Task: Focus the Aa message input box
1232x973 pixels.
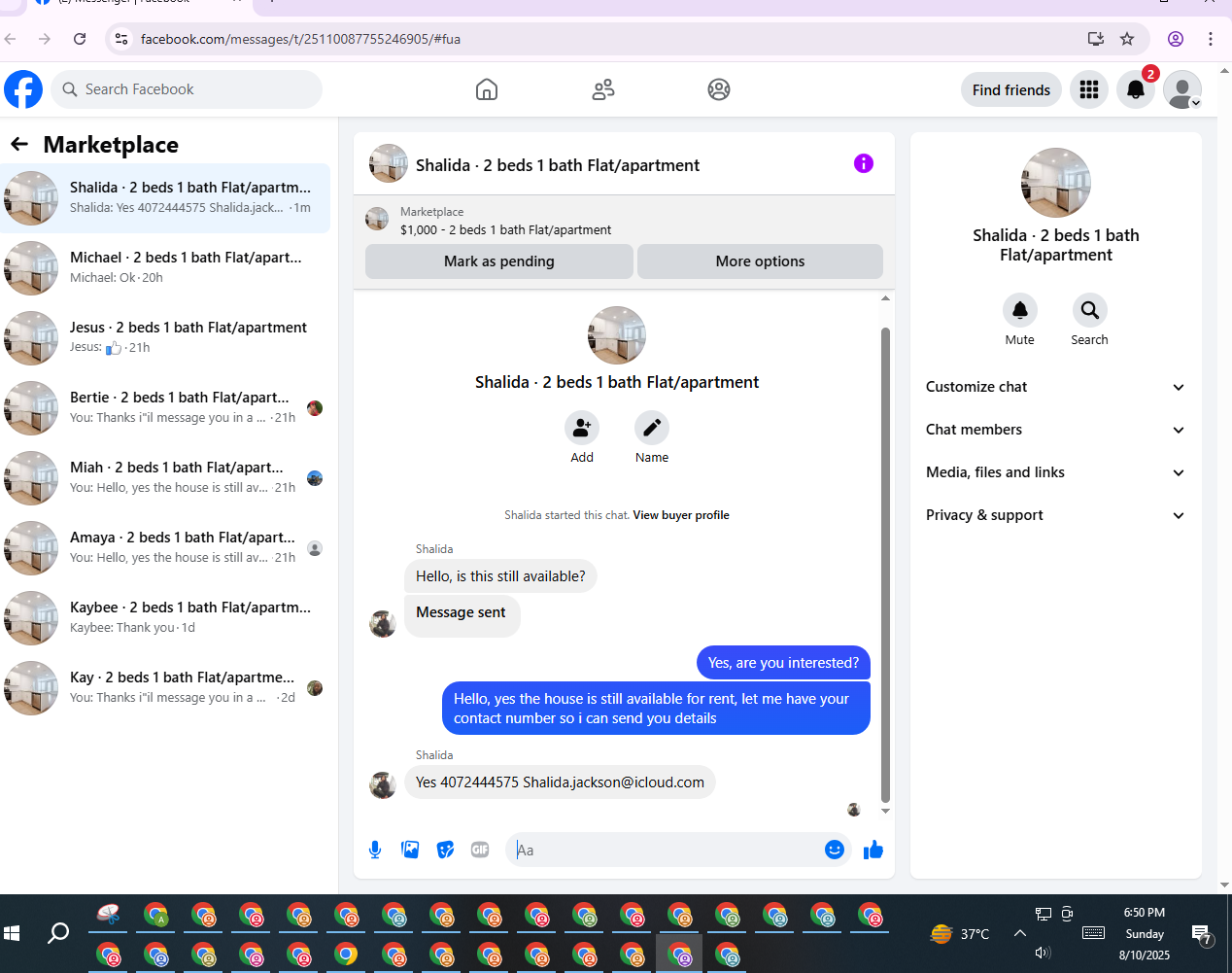Action: coord(668,850)
